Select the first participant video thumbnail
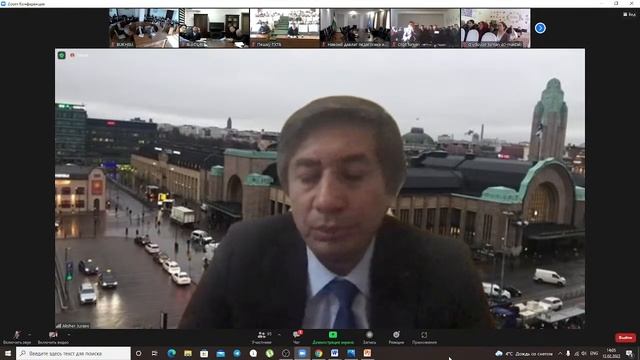The image size is (640, 360). (x=144, y=28)
